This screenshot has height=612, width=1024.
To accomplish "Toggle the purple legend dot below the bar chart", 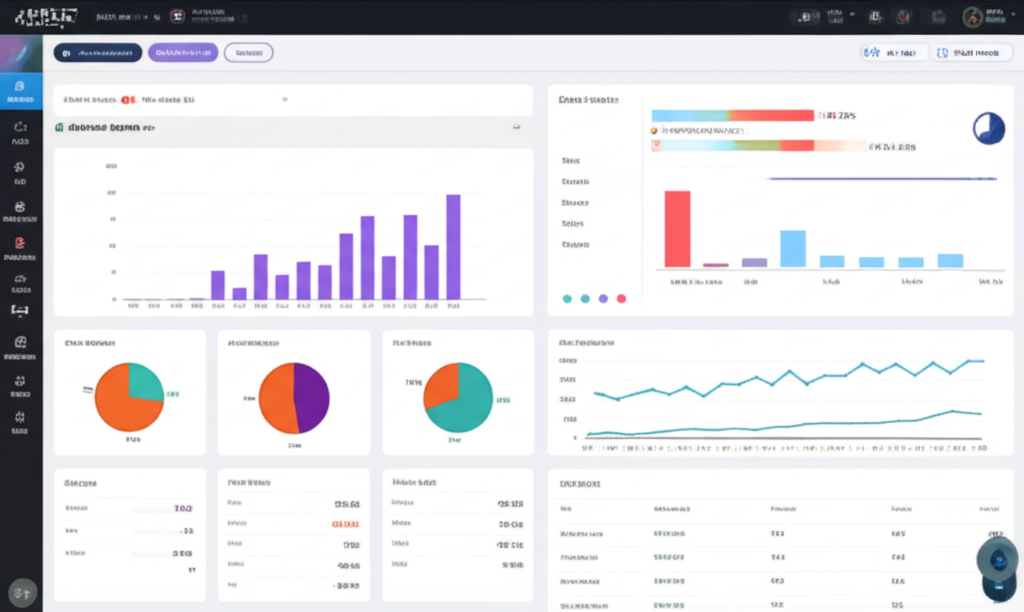I will click(603, 298).
